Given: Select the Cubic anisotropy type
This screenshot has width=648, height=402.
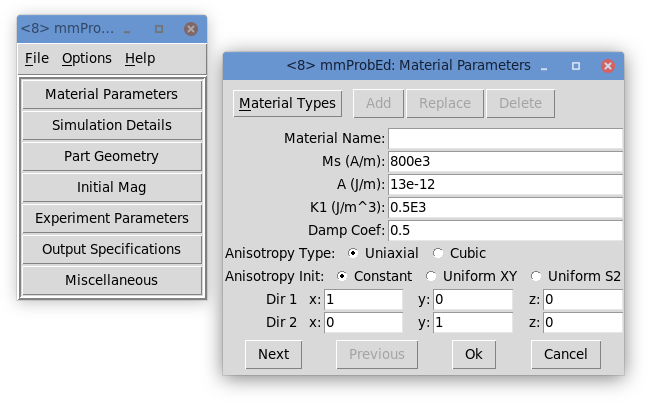Looking at the screenshot, I should coord(439,253).
